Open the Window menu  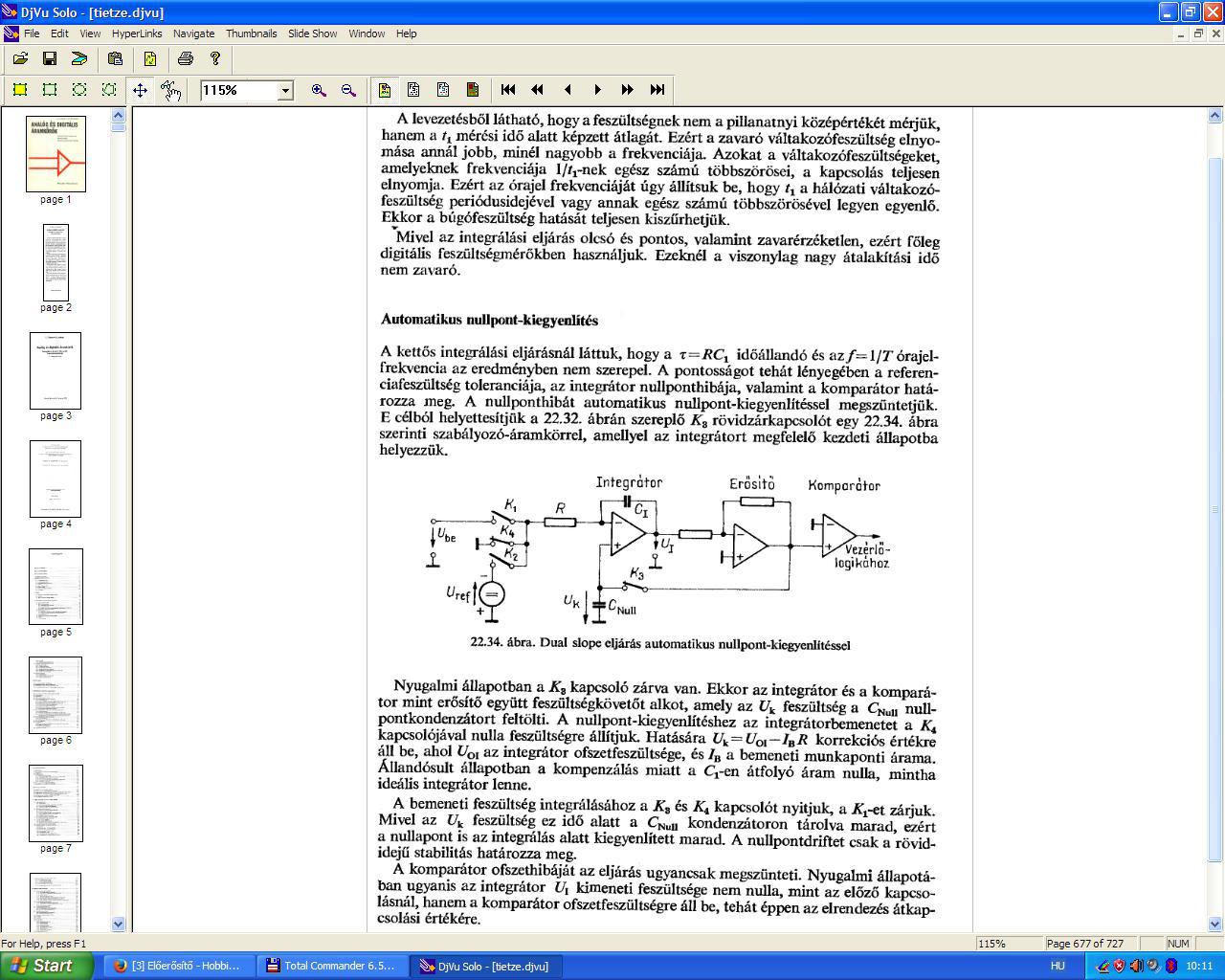367,33
